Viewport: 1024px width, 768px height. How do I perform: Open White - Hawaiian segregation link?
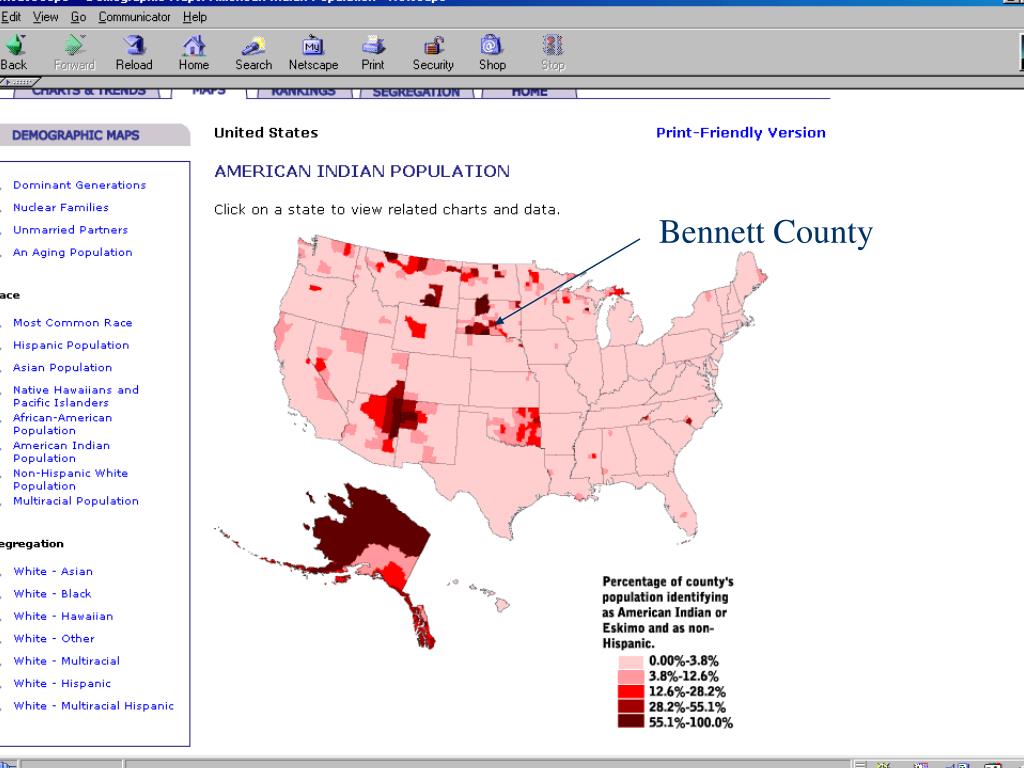click(x=63, y=616)
